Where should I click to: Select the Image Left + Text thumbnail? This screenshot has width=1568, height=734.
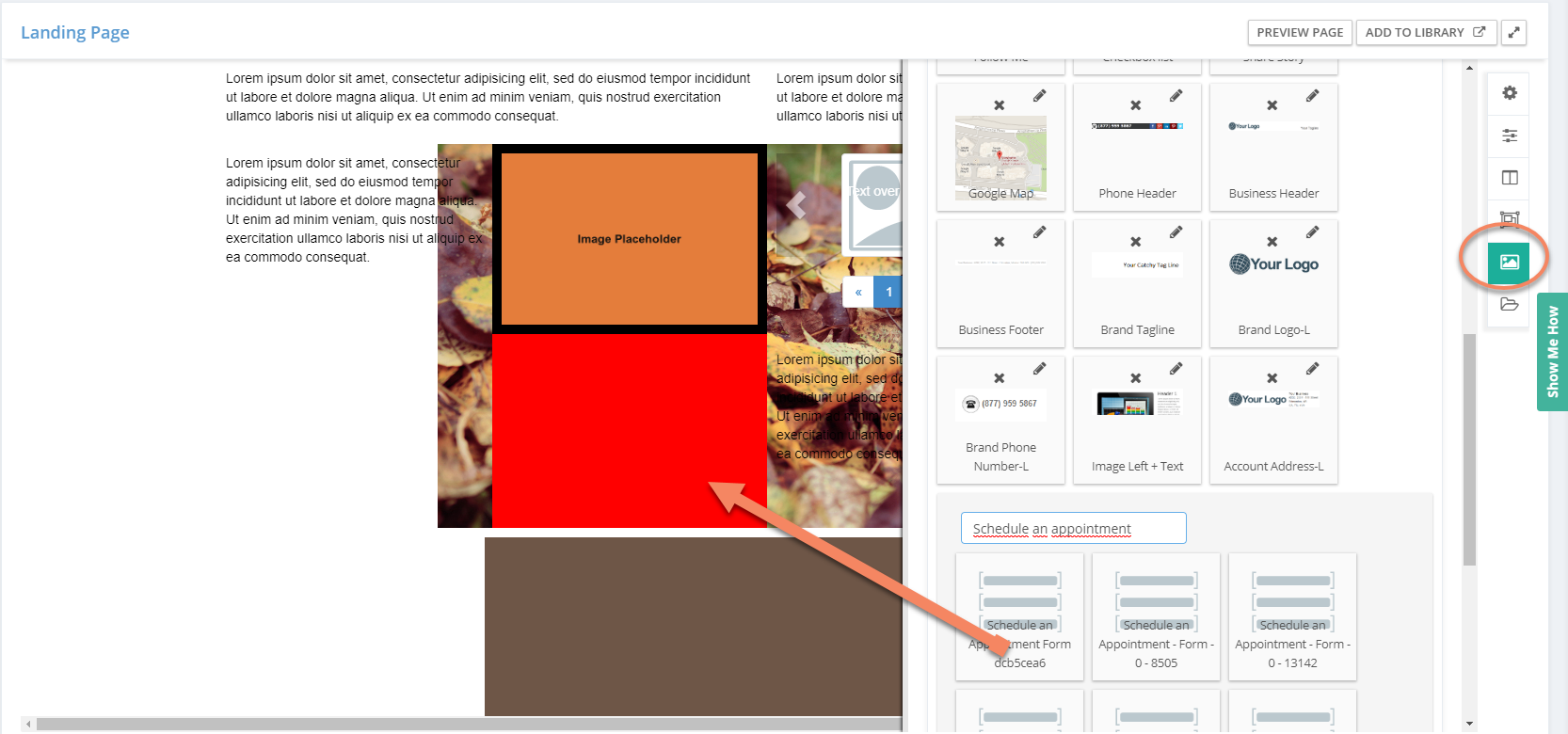(x=1137, y=403)
